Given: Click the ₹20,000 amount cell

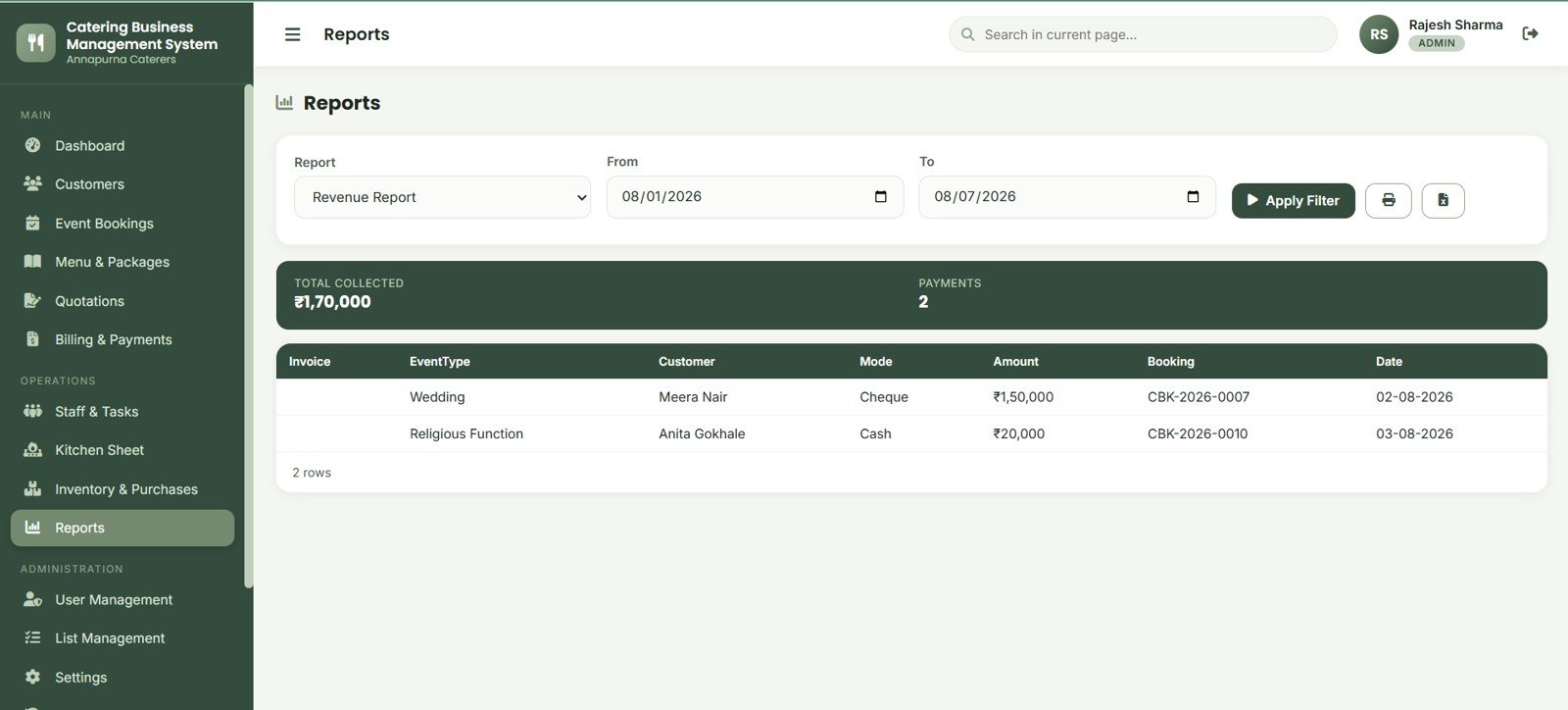Looking at the screenshot, I should click(1018, 433).
